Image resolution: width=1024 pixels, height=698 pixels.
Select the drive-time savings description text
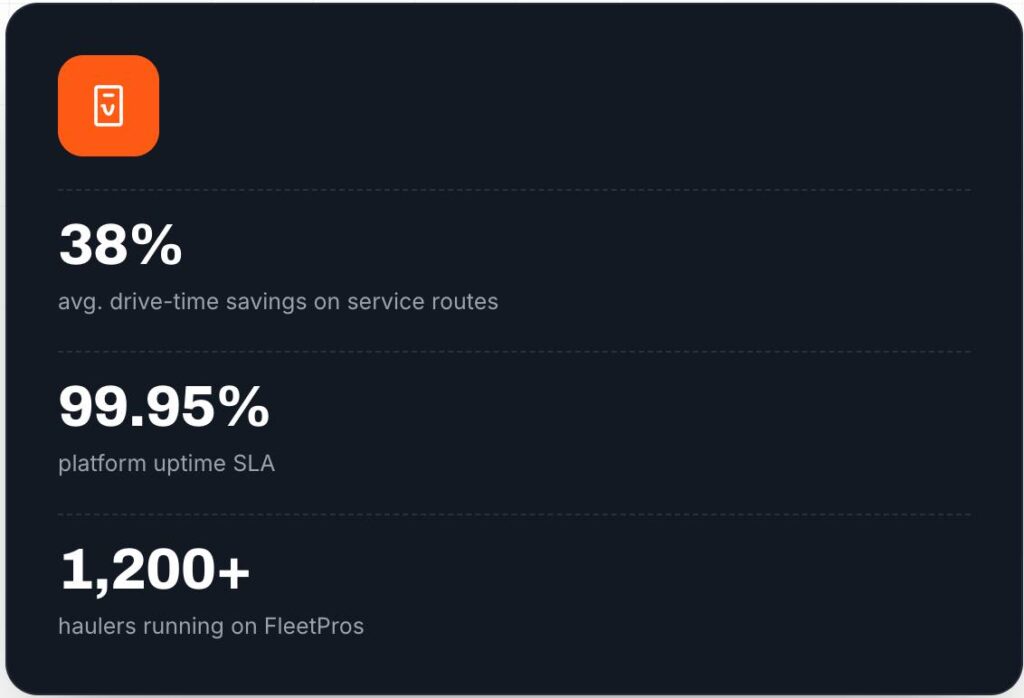[x=278, y=302]
